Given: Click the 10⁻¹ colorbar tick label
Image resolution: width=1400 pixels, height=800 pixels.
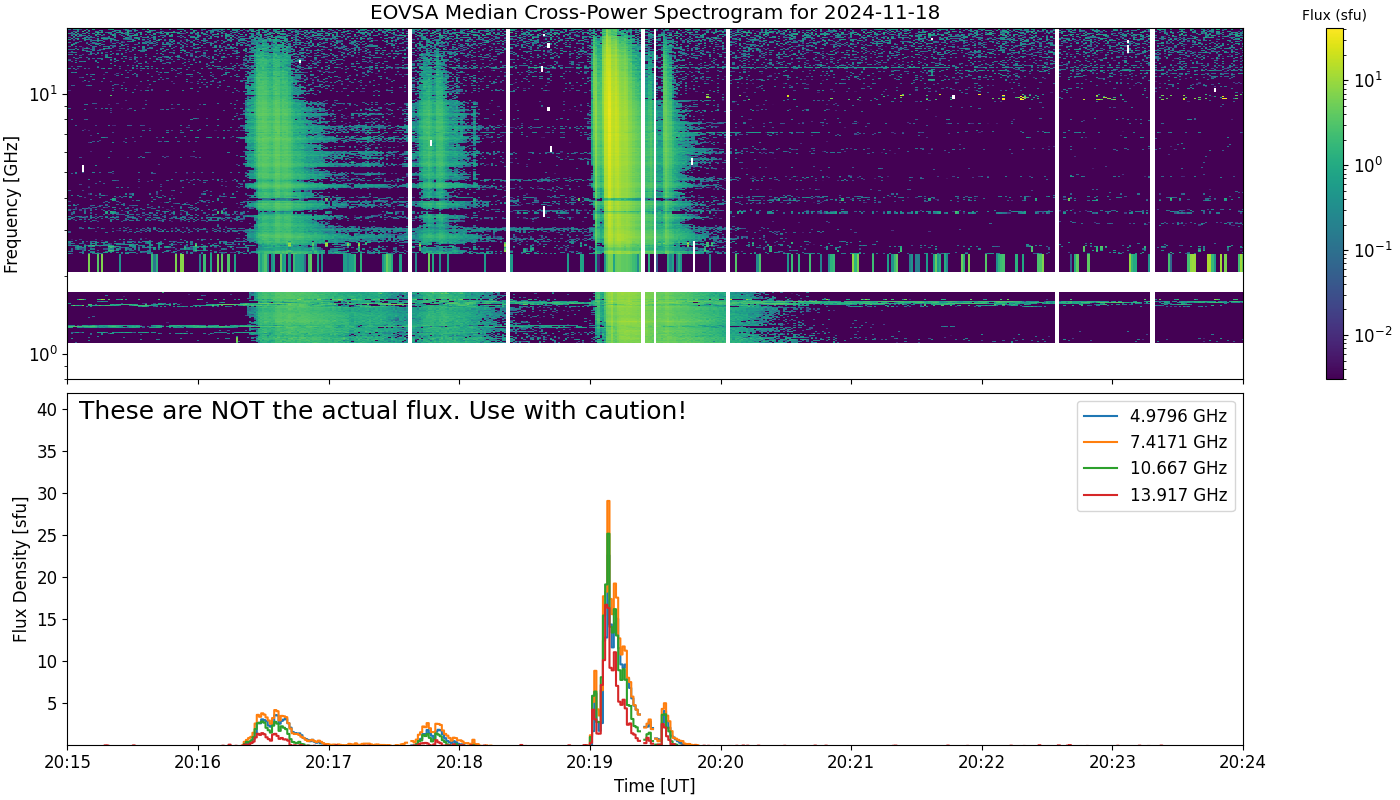Looking at the screenshot, I should pyautogui.click(x=1371, y=248).
